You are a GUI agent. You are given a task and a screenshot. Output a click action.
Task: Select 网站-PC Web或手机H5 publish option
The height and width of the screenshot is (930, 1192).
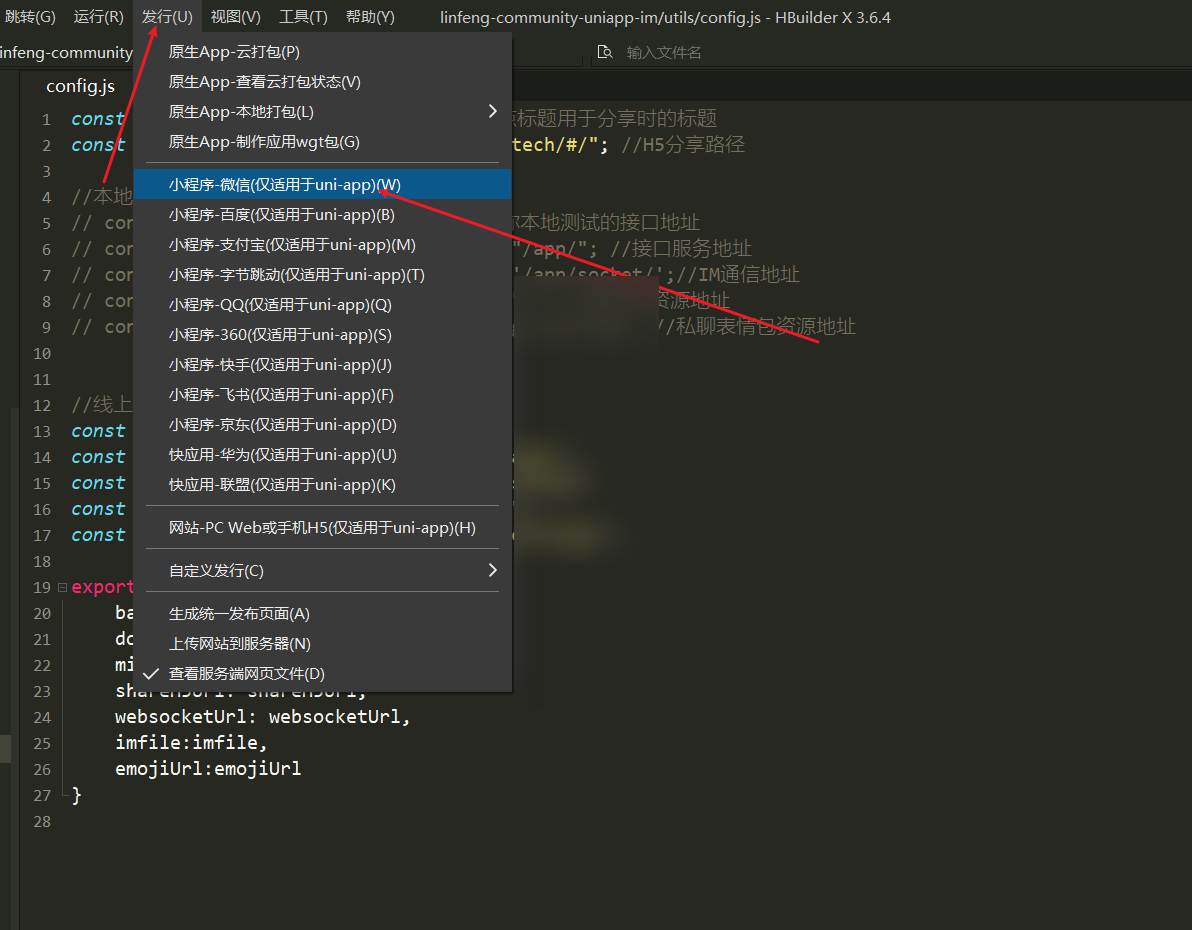point(322,527)
